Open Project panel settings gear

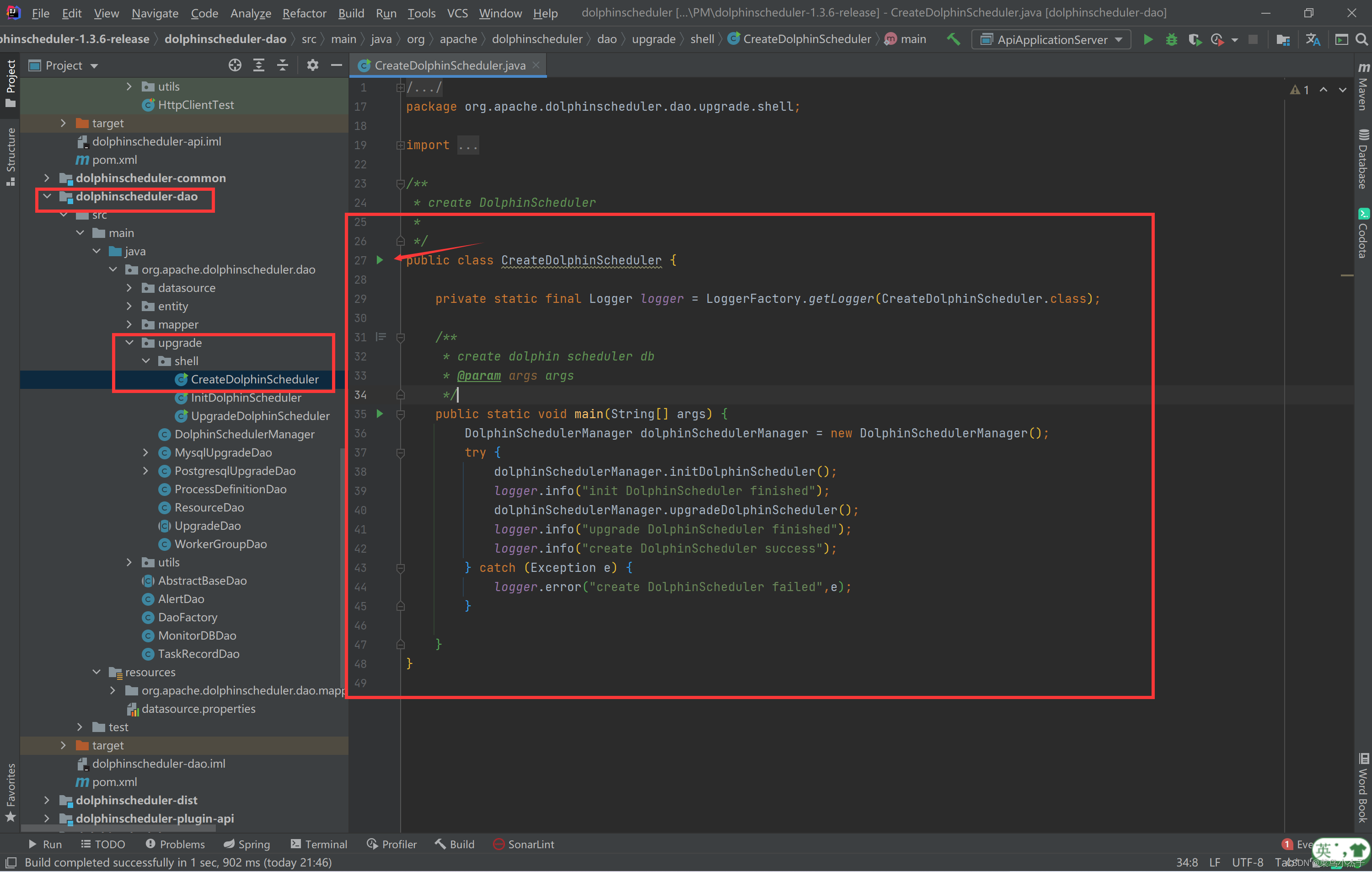pos(312,65)
